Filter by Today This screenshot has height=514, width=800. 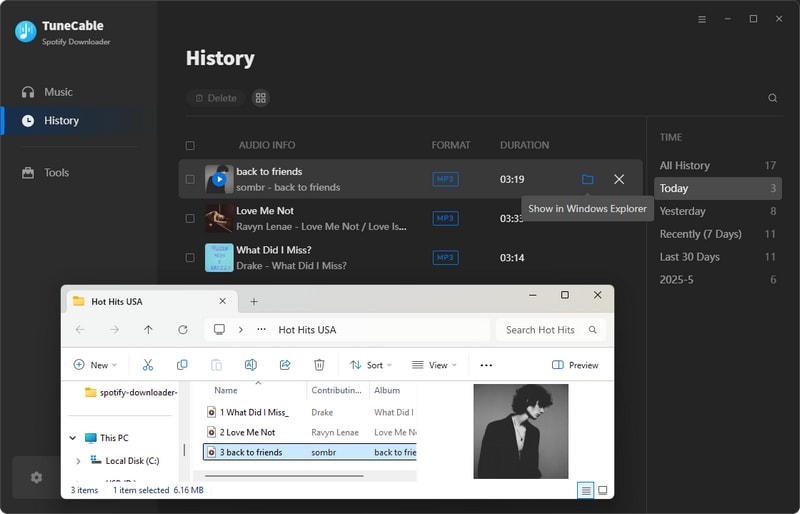click(x=717, y=188)
